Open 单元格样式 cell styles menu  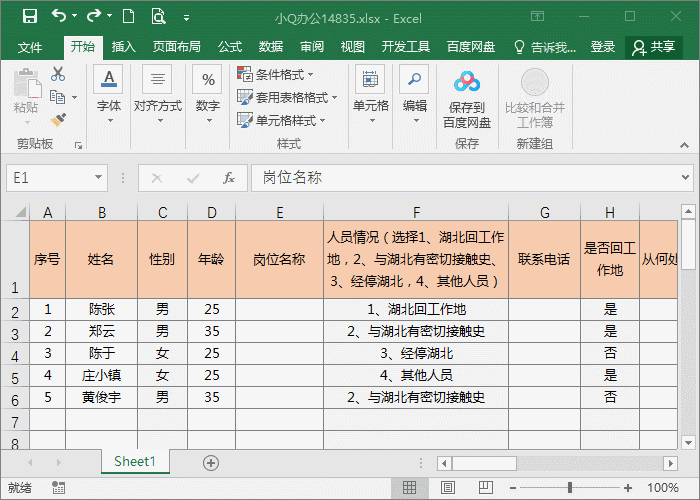(281, 121)
